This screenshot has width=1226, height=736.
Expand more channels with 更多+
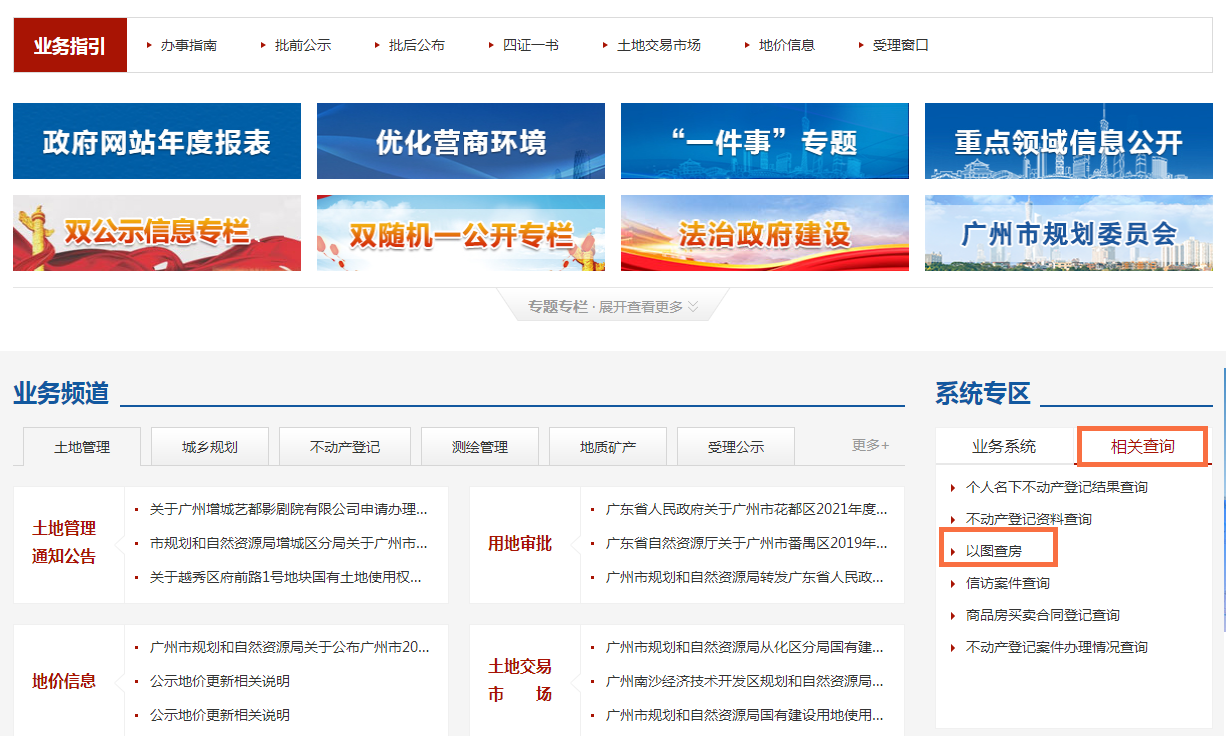click(x=870, y=445)
